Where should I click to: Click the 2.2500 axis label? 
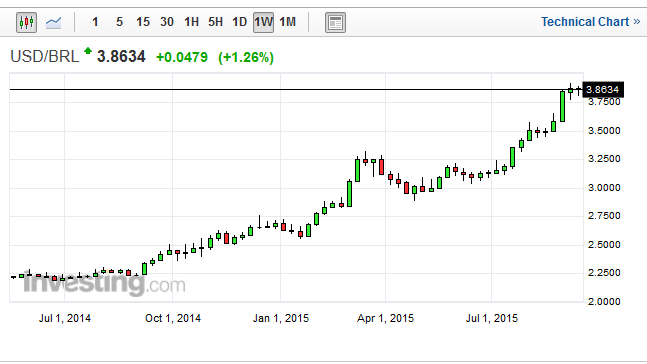[604, 273]
